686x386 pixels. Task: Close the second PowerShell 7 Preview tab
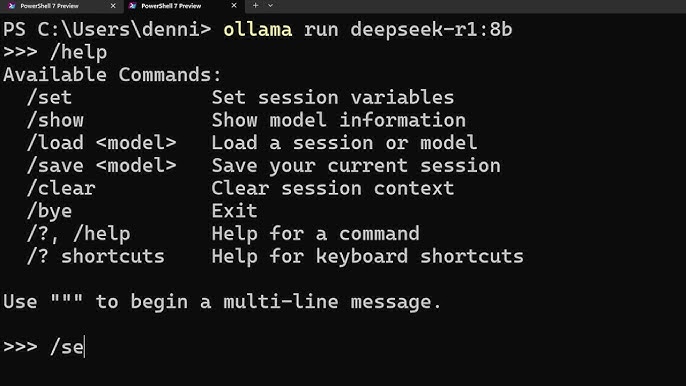click(x=234, y=6)
